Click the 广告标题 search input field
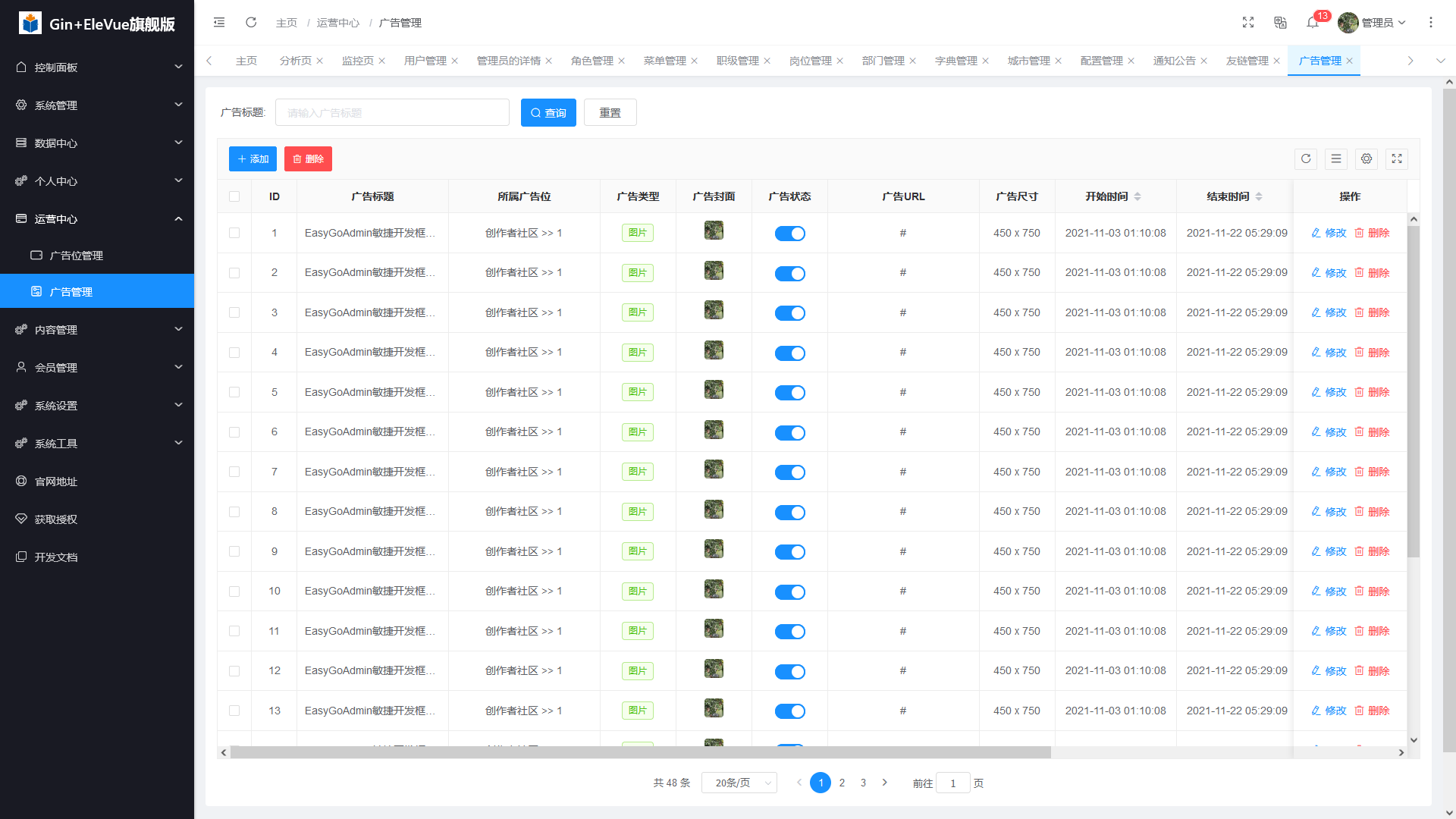 click(x=392, y=113)
